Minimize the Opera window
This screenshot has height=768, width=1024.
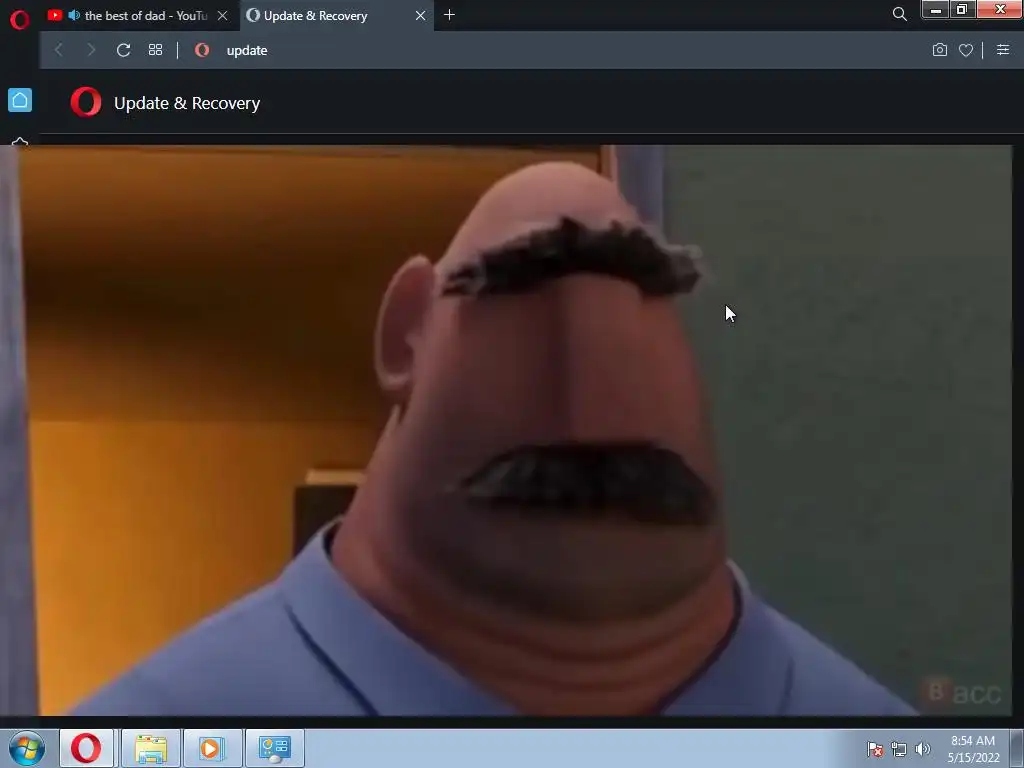click(x=935, y=10)
